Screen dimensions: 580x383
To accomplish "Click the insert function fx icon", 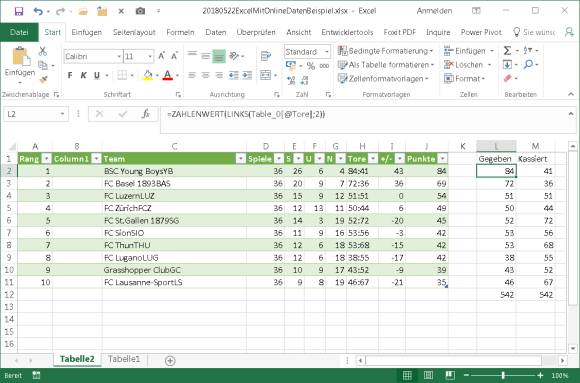I will click(146, 114).
